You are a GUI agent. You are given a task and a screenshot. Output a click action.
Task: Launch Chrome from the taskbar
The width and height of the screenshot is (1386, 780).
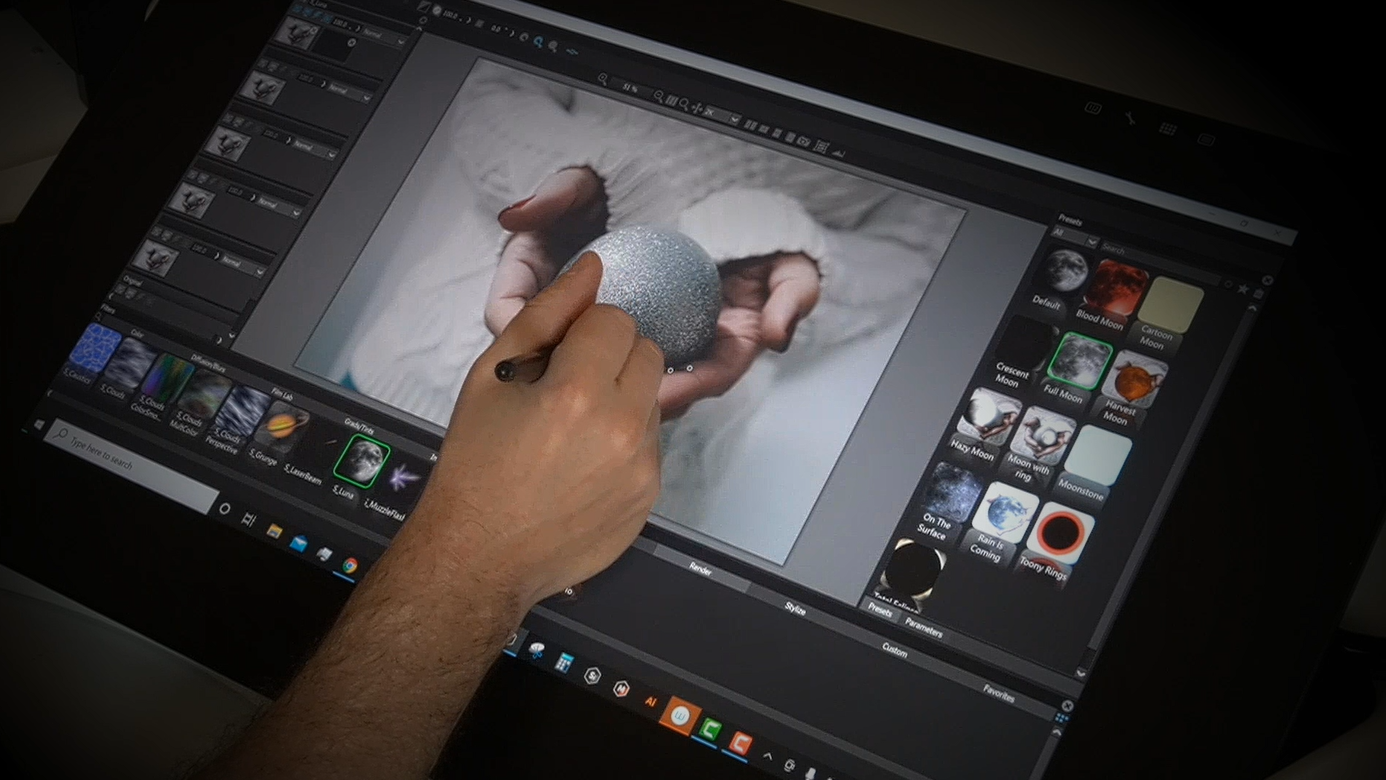point(350,566)
